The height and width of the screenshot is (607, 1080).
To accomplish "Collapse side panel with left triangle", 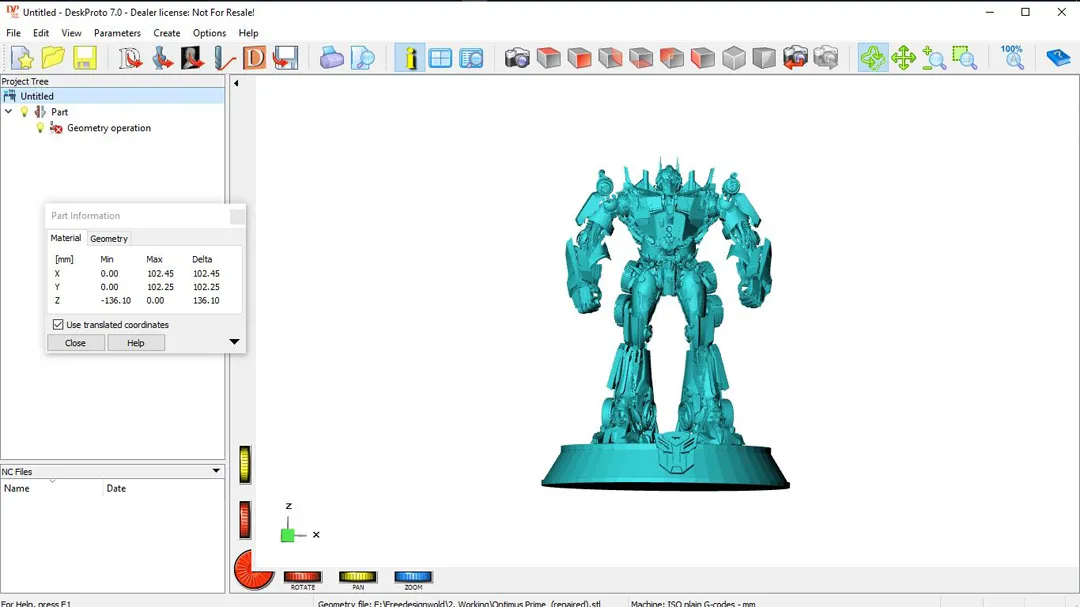I will click(x=236, y=83).
